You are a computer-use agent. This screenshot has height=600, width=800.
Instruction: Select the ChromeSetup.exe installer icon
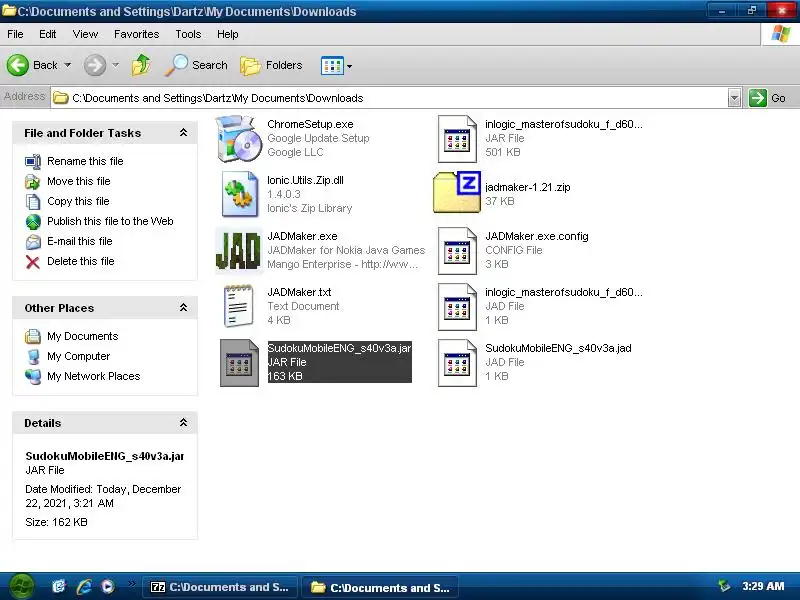coord(238,138)
